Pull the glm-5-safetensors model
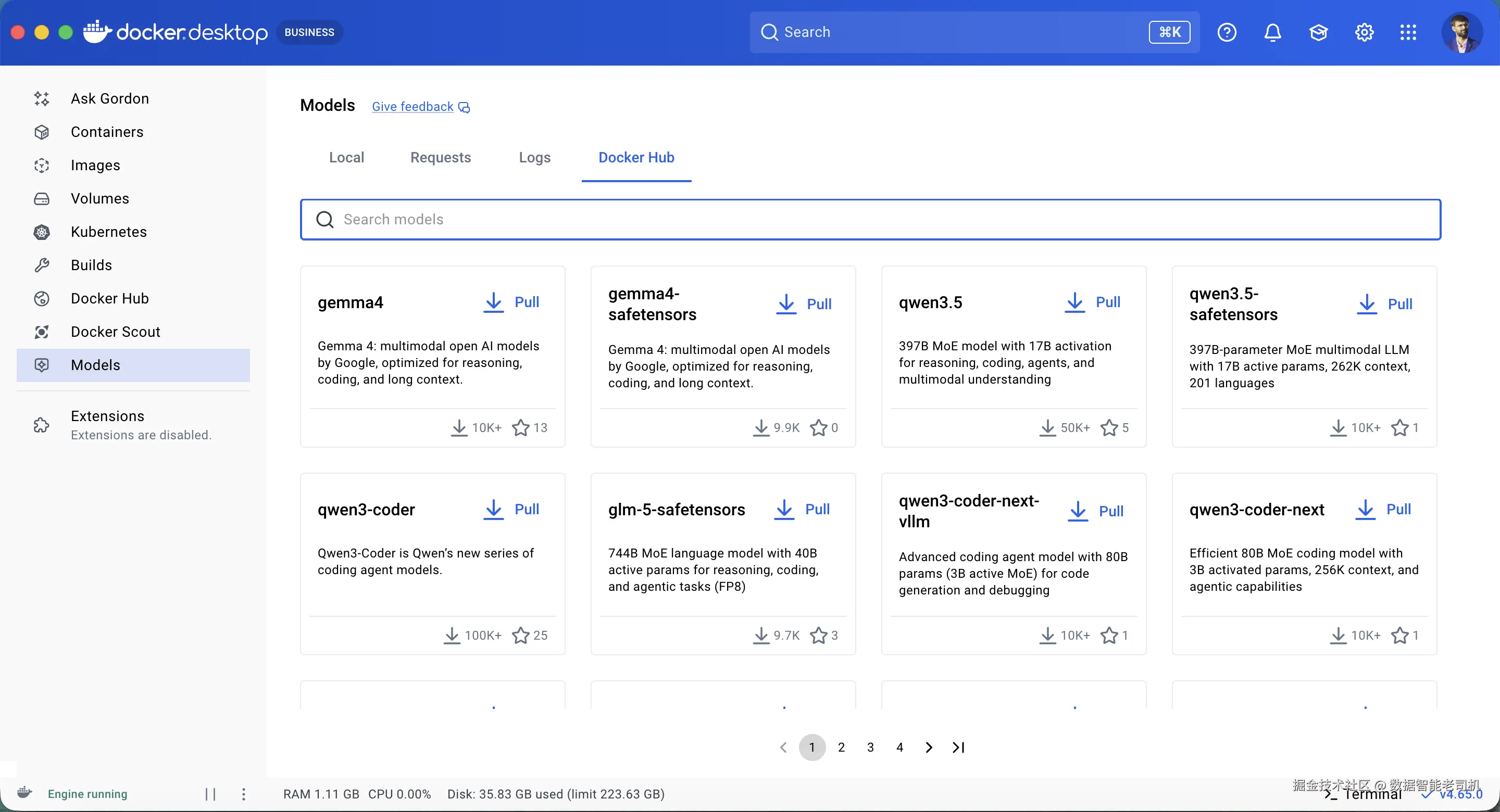 pos(802,509)
